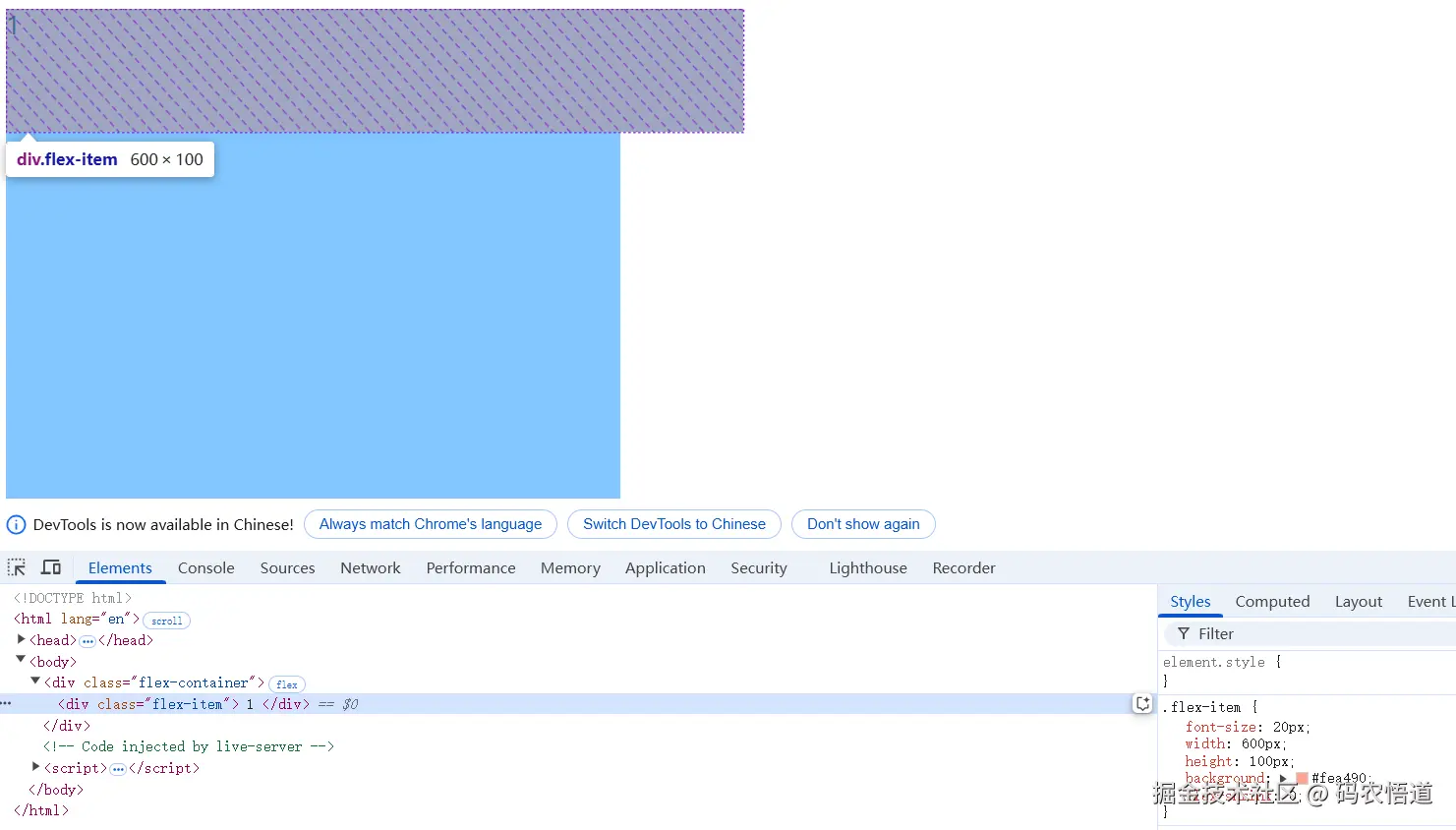Select the Styles sidebar tab
Screen dimensions: 1456x830
click(1191, 602)
